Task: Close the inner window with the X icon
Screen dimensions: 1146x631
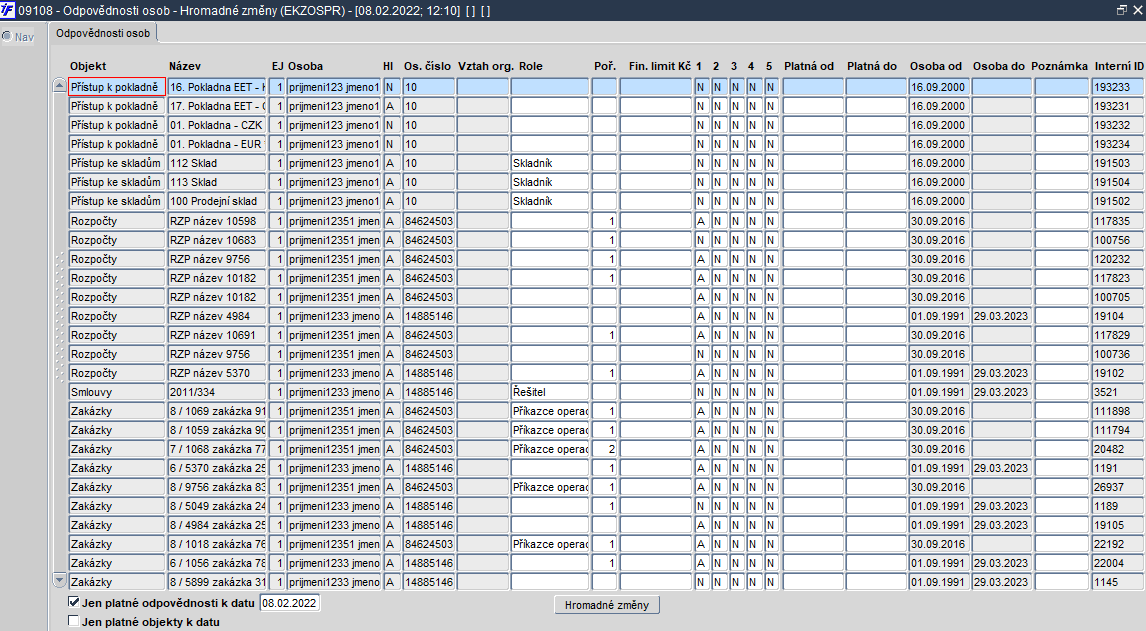Action: click(1137, 10)
